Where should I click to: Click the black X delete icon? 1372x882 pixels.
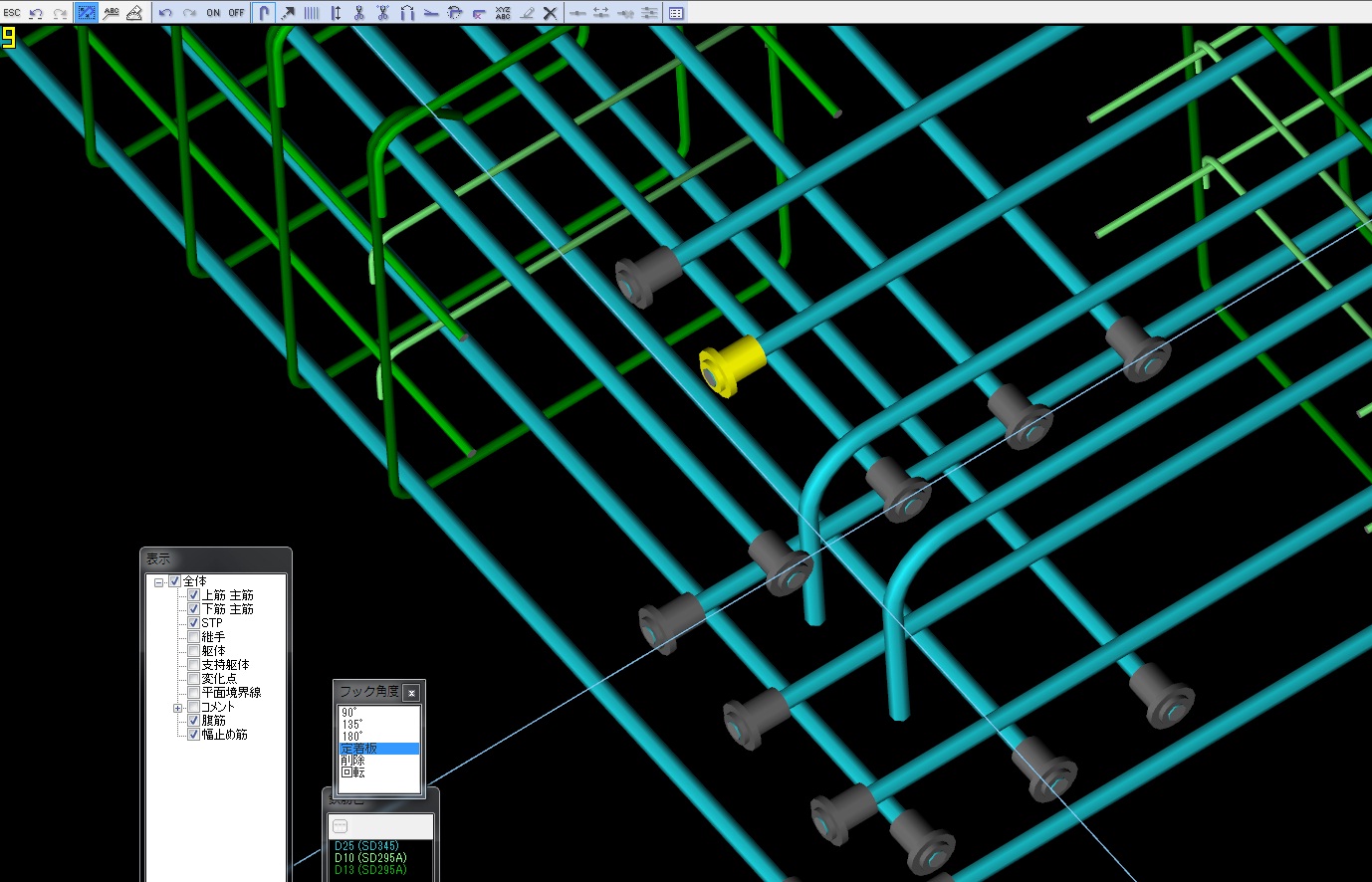[550, 13]
